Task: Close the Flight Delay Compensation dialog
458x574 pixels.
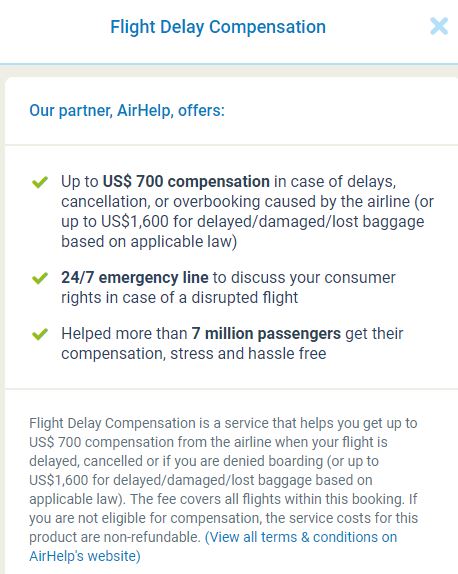Action: pos(439,26)
